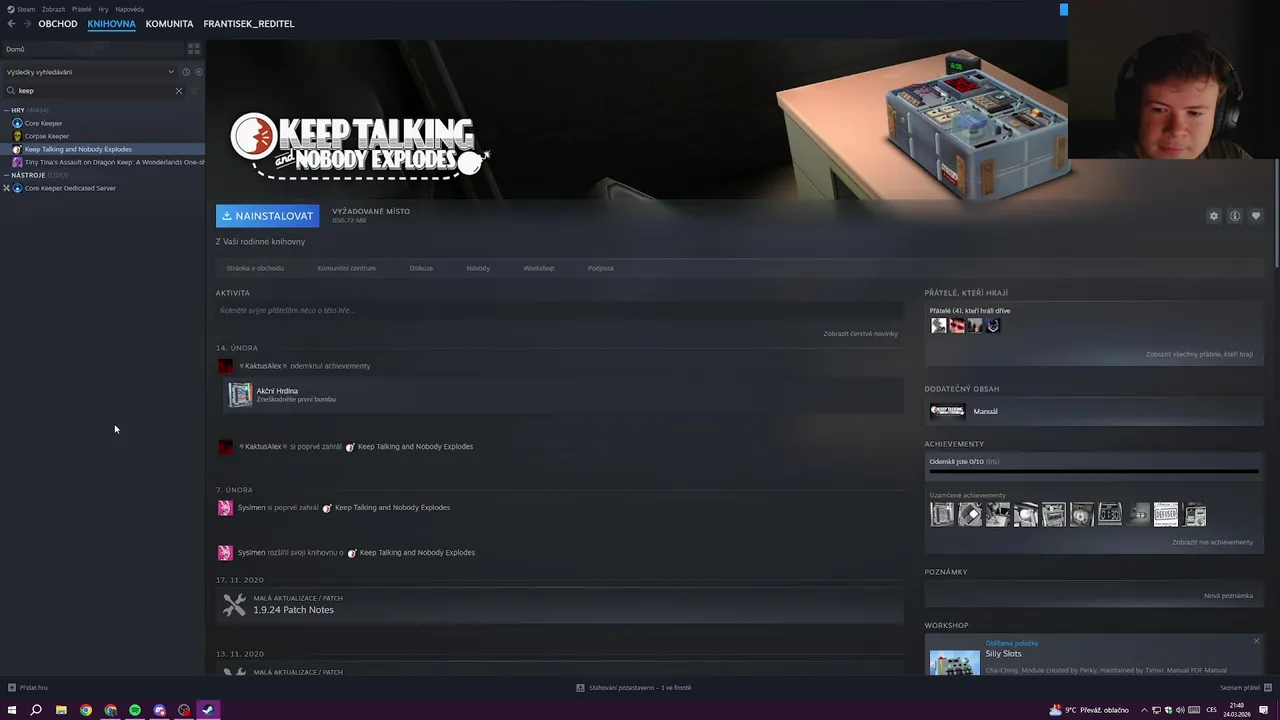
Task: Open Spotify from the taskbar
Action: coord(135,710)
